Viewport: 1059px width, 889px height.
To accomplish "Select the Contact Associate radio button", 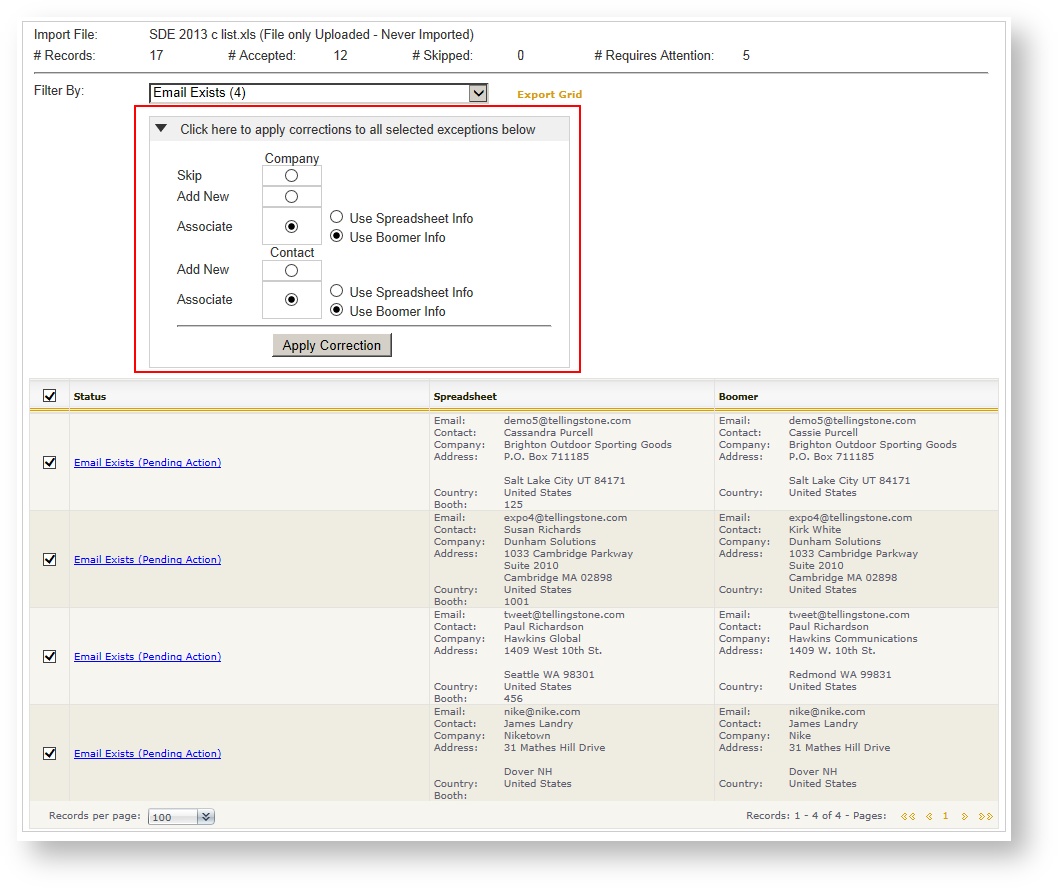I will (291, 299).
